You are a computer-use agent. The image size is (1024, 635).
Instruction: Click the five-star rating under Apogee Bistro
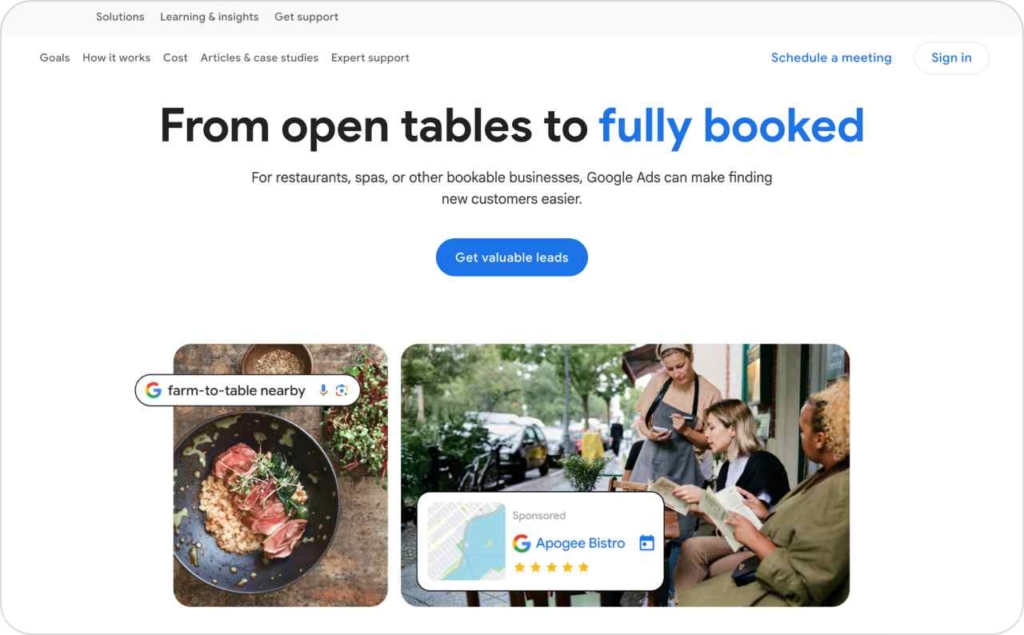click(551, 567)
